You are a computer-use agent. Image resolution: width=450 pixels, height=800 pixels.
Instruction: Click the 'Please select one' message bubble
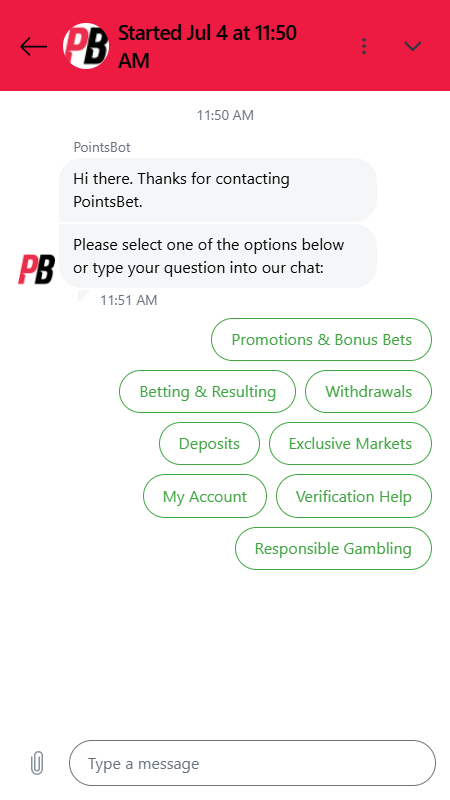click(218, 256)
